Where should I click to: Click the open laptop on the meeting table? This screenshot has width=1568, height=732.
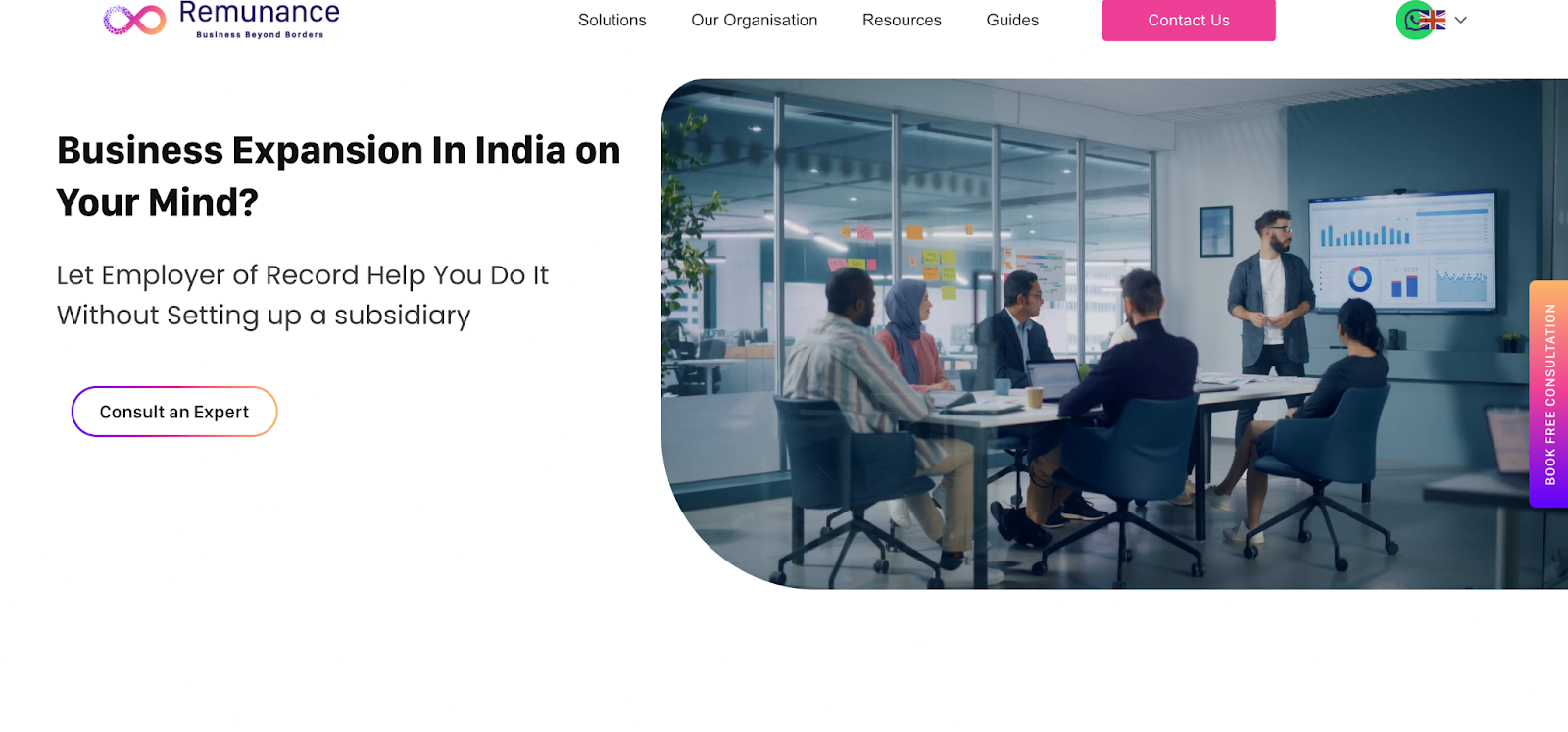[x=1053, y=375]
